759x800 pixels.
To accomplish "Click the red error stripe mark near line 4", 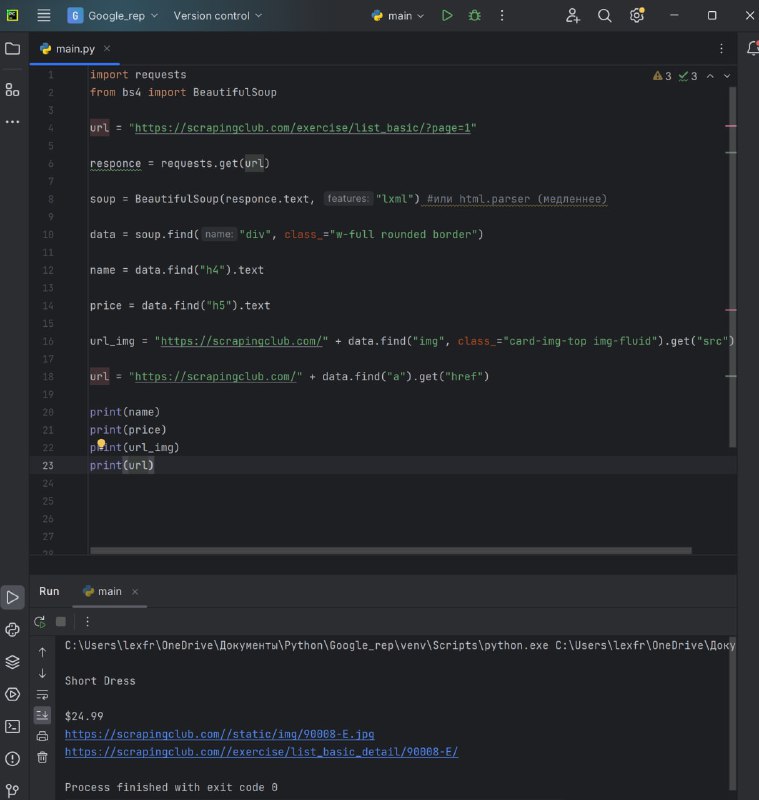I will (730, 126).
